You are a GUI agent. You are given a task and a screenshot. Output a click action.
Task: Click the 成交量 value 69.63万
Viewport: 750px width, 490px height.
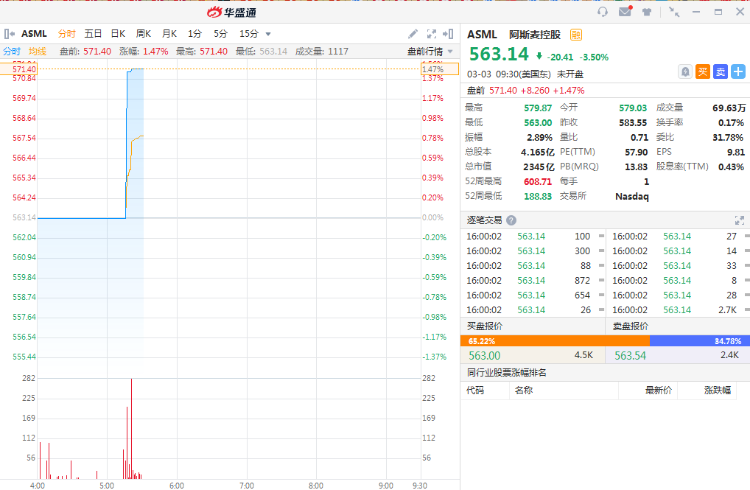728,108
